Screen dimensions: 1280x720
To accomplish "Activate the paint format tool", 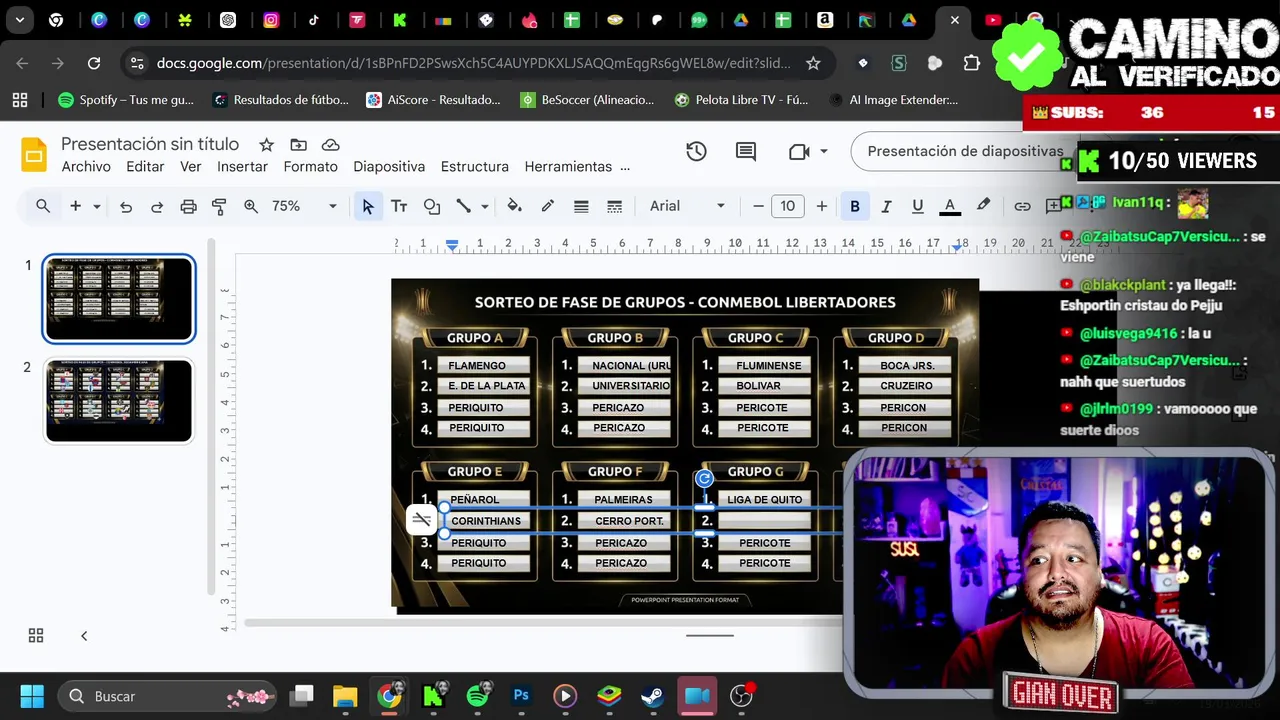I will (x=219, y=207).
